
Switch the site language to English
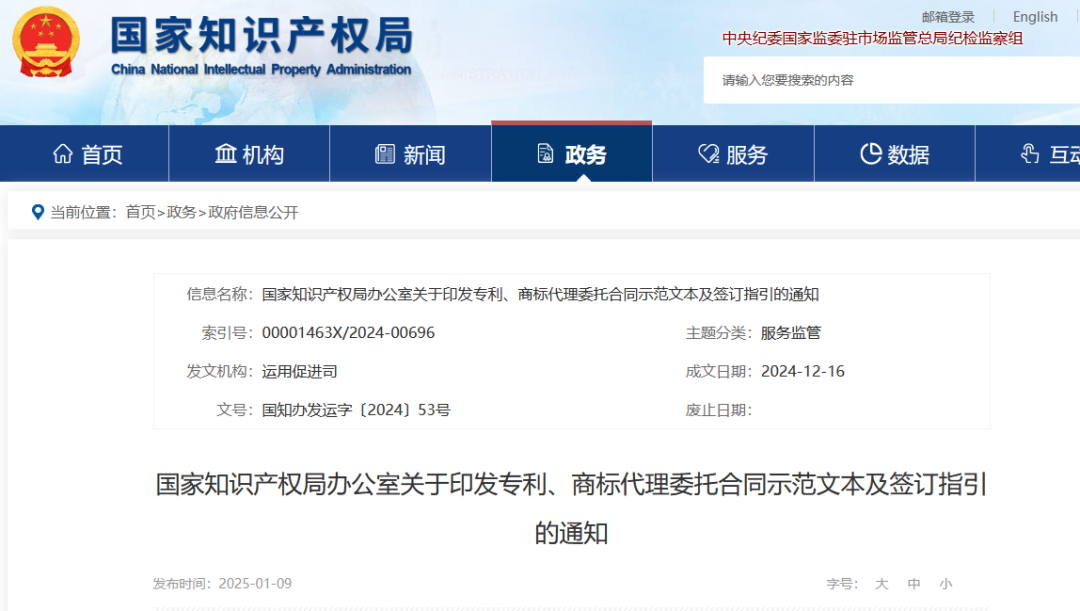(1035, 16)
